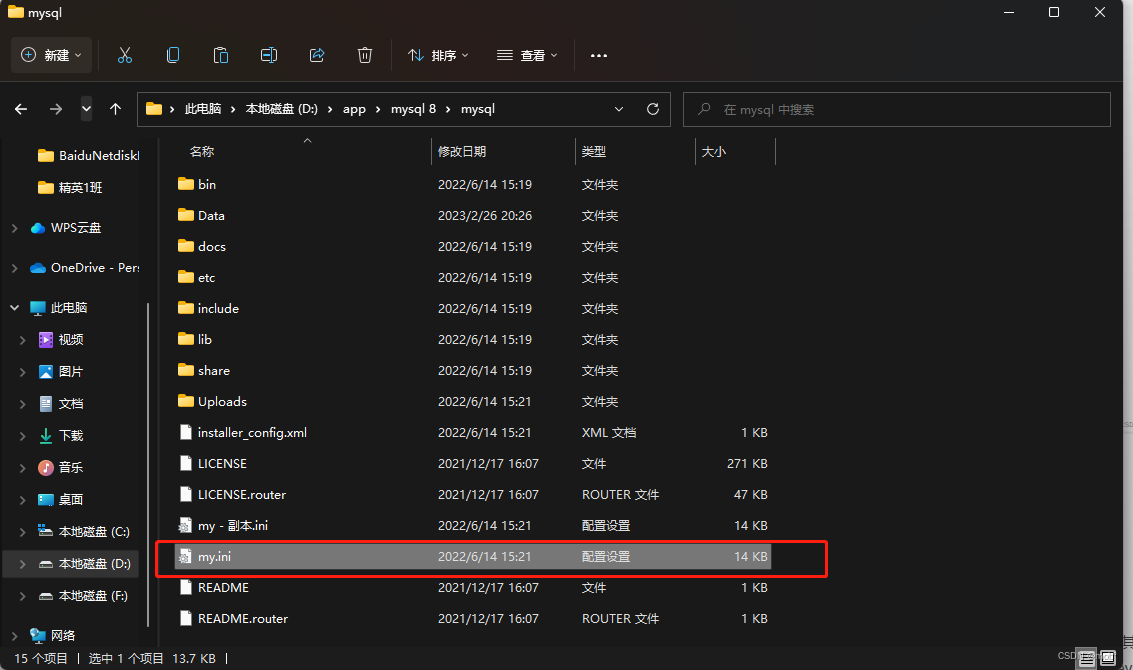Select 精英1班 folder in sidebar
The image size is (1133, 670).
click(70, 188)
